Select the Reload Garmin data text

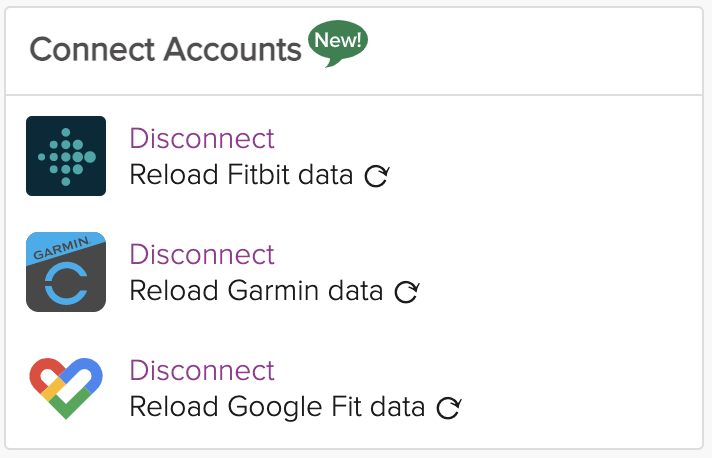(x=256, y=291)
